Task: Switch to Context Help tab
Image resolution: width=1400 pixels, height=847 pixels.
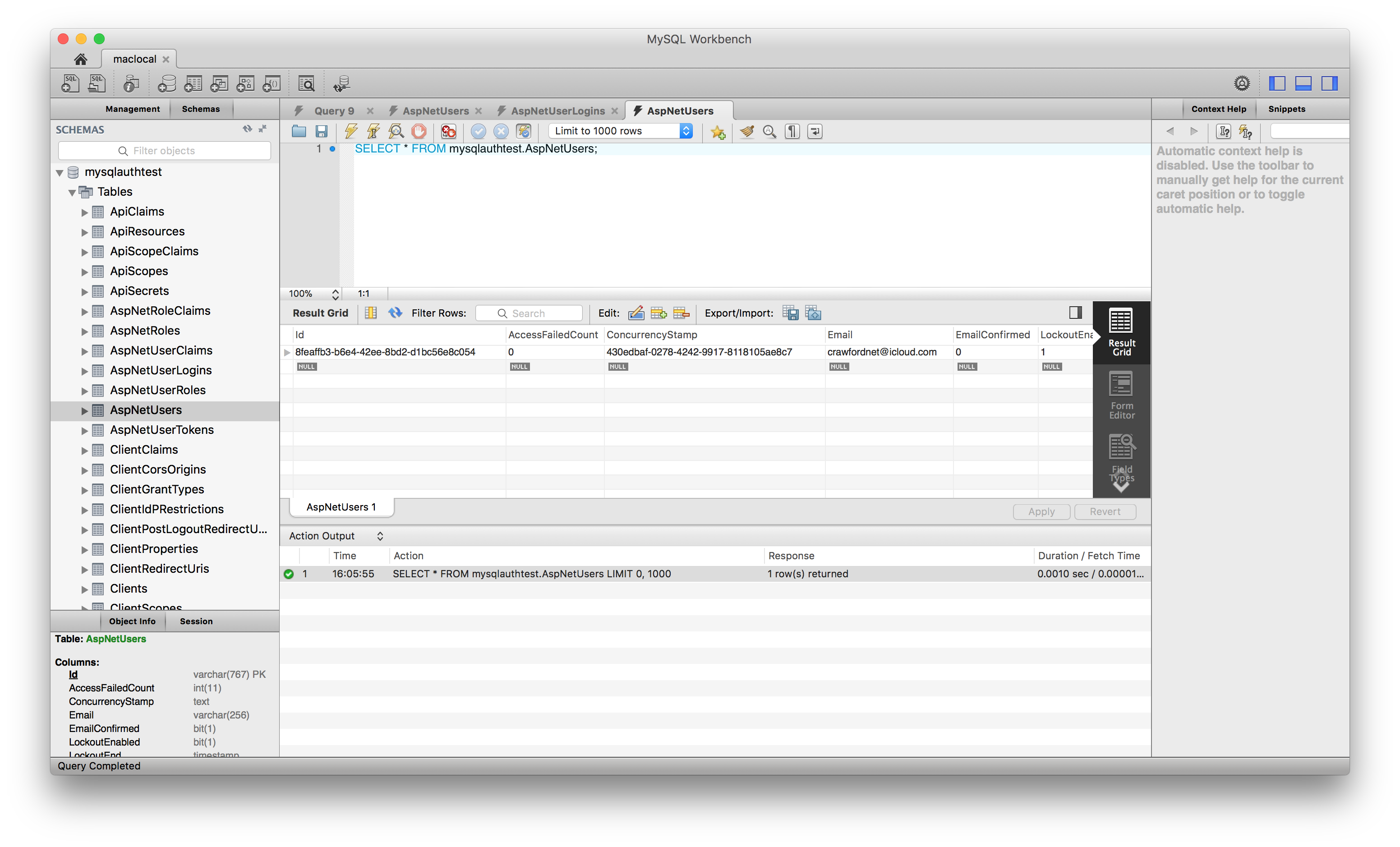Action: (1218, 109)
